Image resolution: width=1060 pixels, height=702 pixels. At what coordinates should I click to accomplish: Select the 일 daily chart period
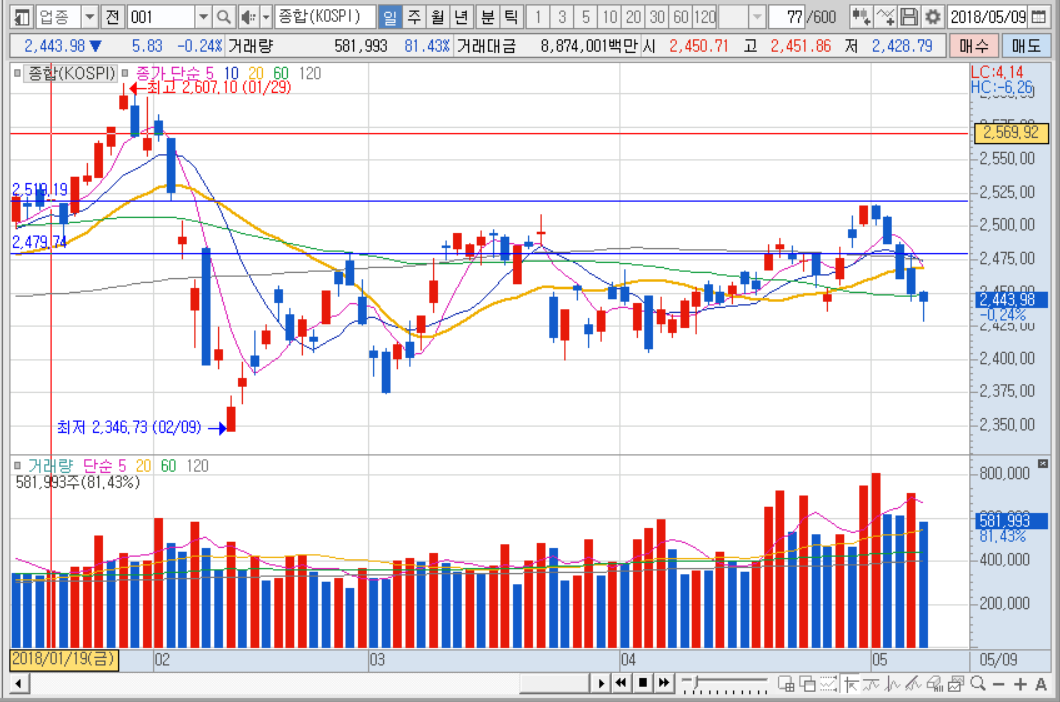point(389,16)
